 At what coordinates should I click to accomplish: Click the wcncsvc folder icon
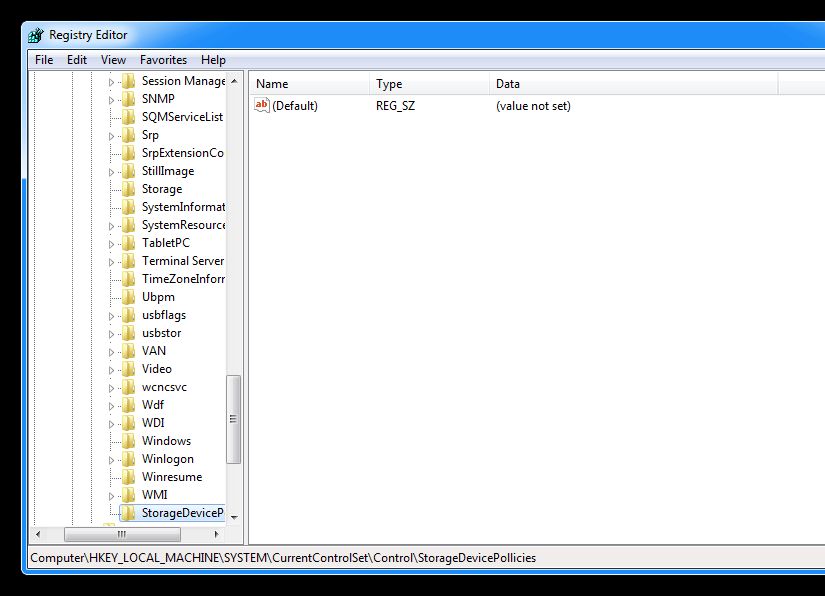[x=128, y=387]
